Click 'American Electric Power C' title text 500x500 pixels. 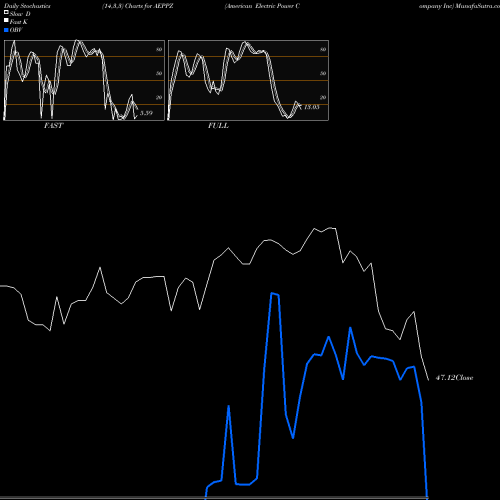click(262, 6)
